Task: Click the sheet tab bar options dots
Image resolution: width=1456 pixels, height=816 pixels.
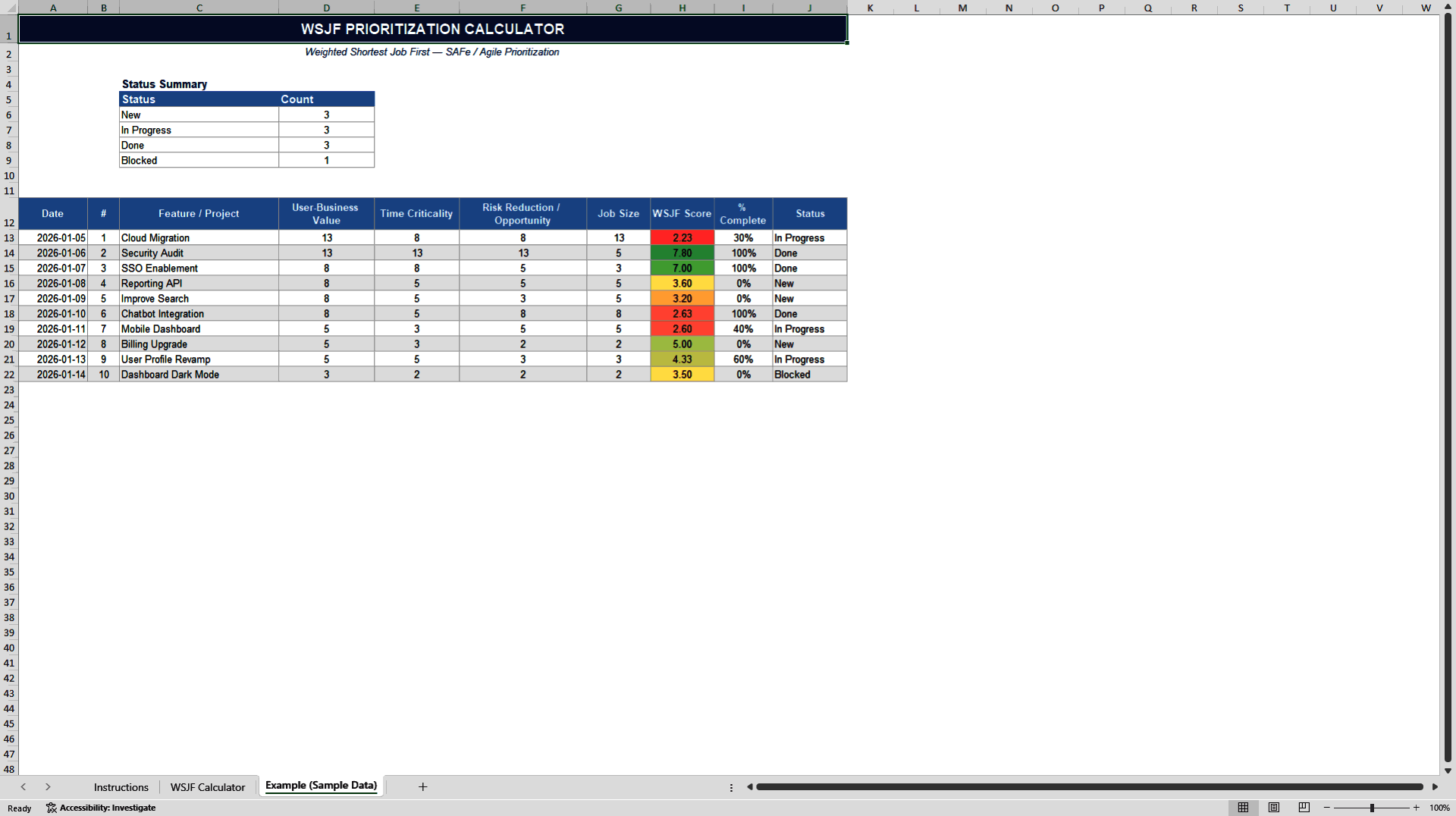Action: pos(731,787)
